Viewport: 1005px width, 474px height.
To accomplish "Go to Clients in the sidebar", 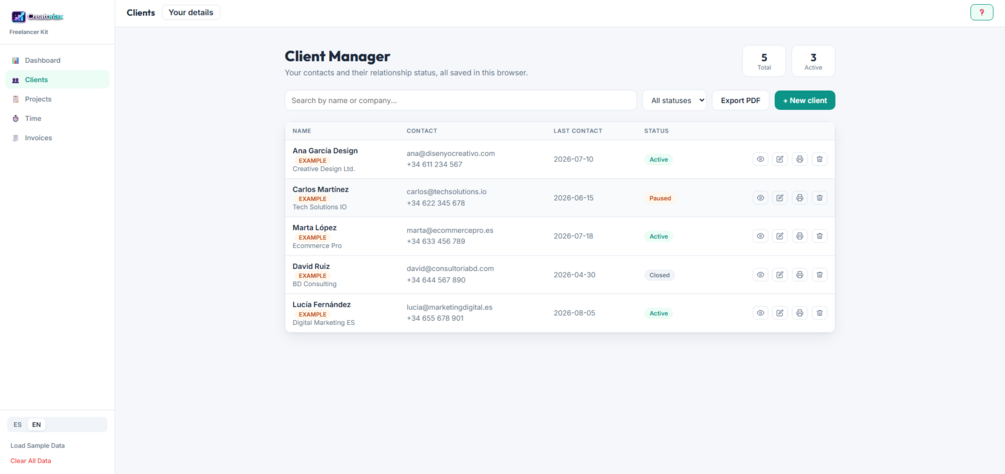I will (x=57, y=79).
